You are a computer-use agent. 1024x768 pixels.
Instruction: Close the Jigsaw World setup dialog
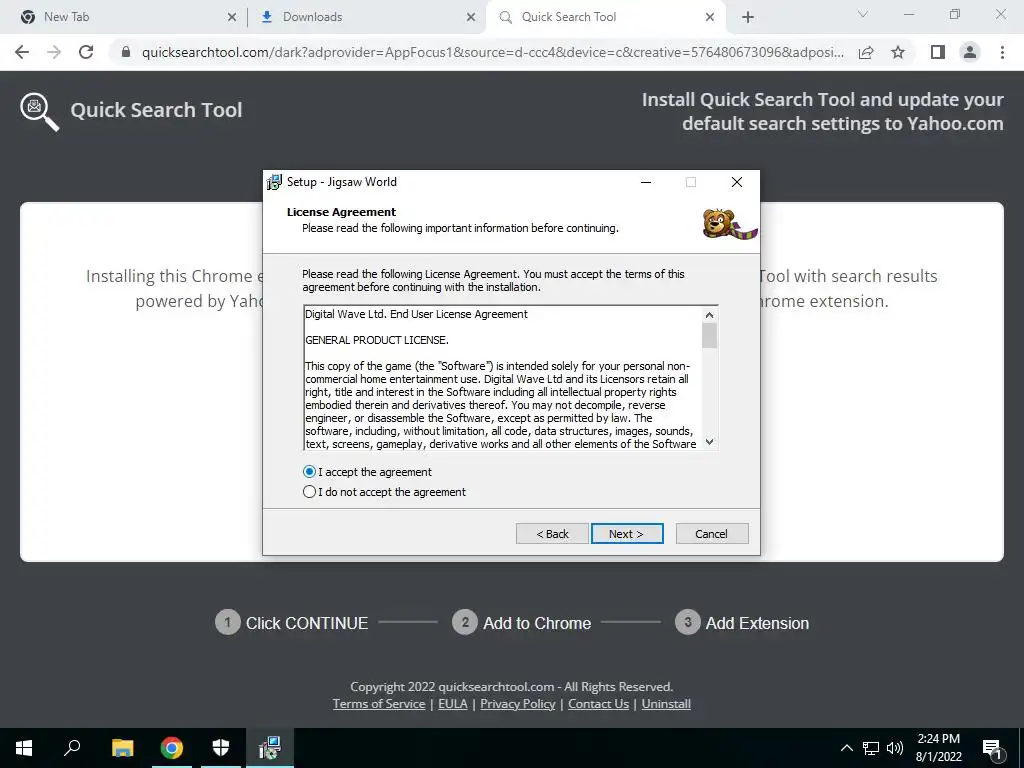pyautogui.click(x=737, y=182)
